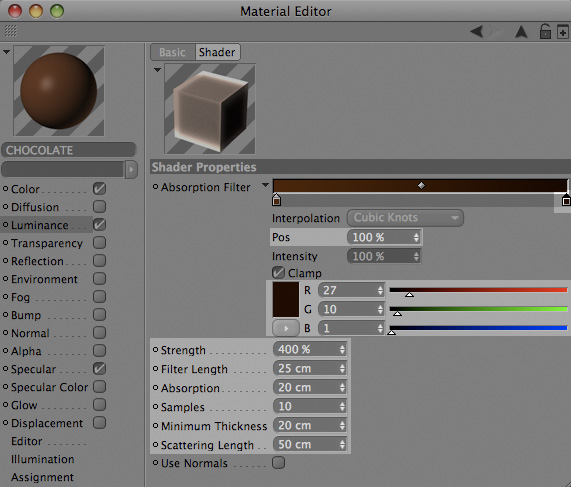
Task: Click the Absorption Filter animation dot
Action: coord(155,186)
